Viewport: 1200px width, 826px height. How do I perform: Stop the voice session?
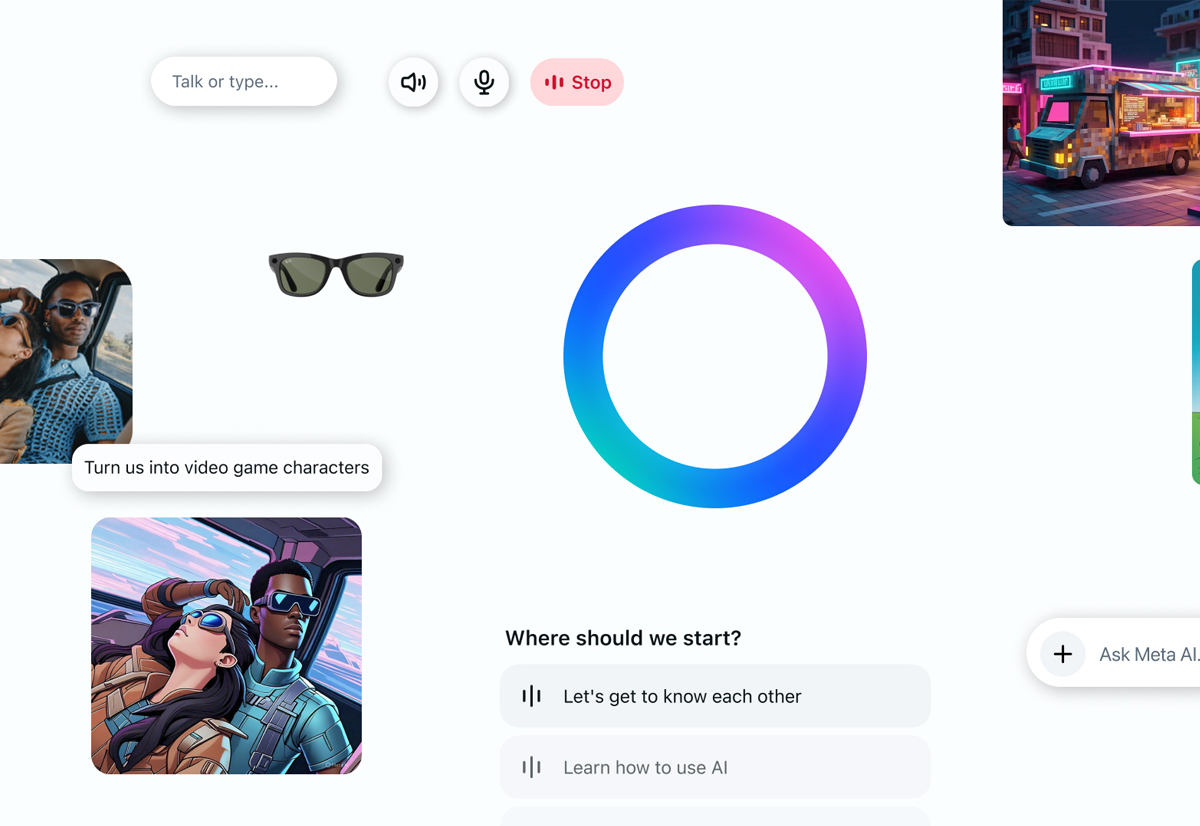coord(577,82)
